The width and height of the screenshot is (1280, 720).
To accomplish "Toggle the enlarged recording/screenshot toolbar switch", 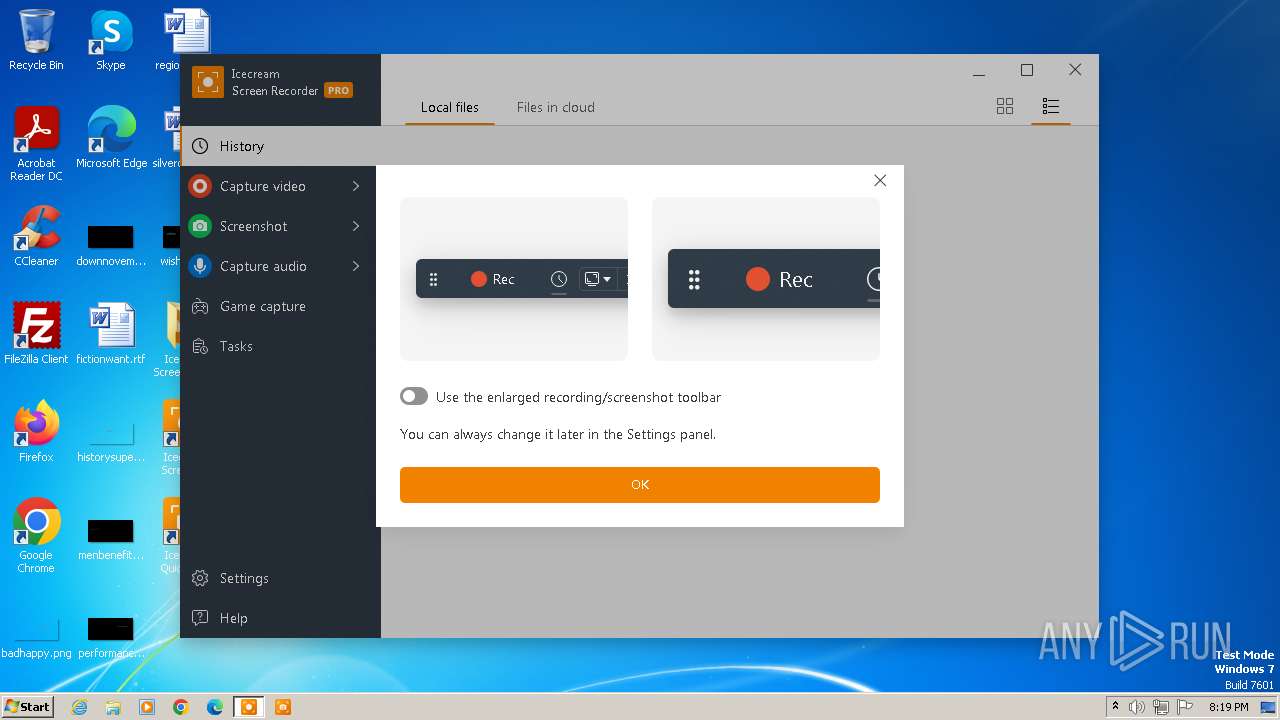I will click(414, 397).
